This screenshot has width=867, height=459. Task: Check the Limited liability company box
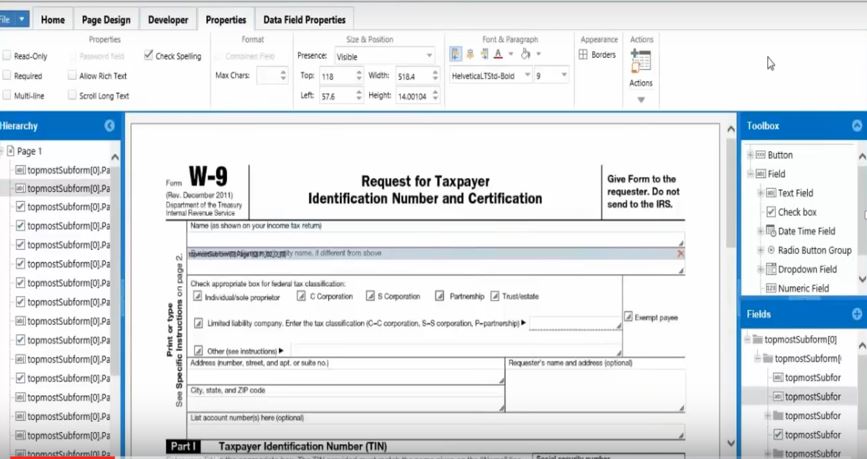pyautogui.click(x=198, y=323)
